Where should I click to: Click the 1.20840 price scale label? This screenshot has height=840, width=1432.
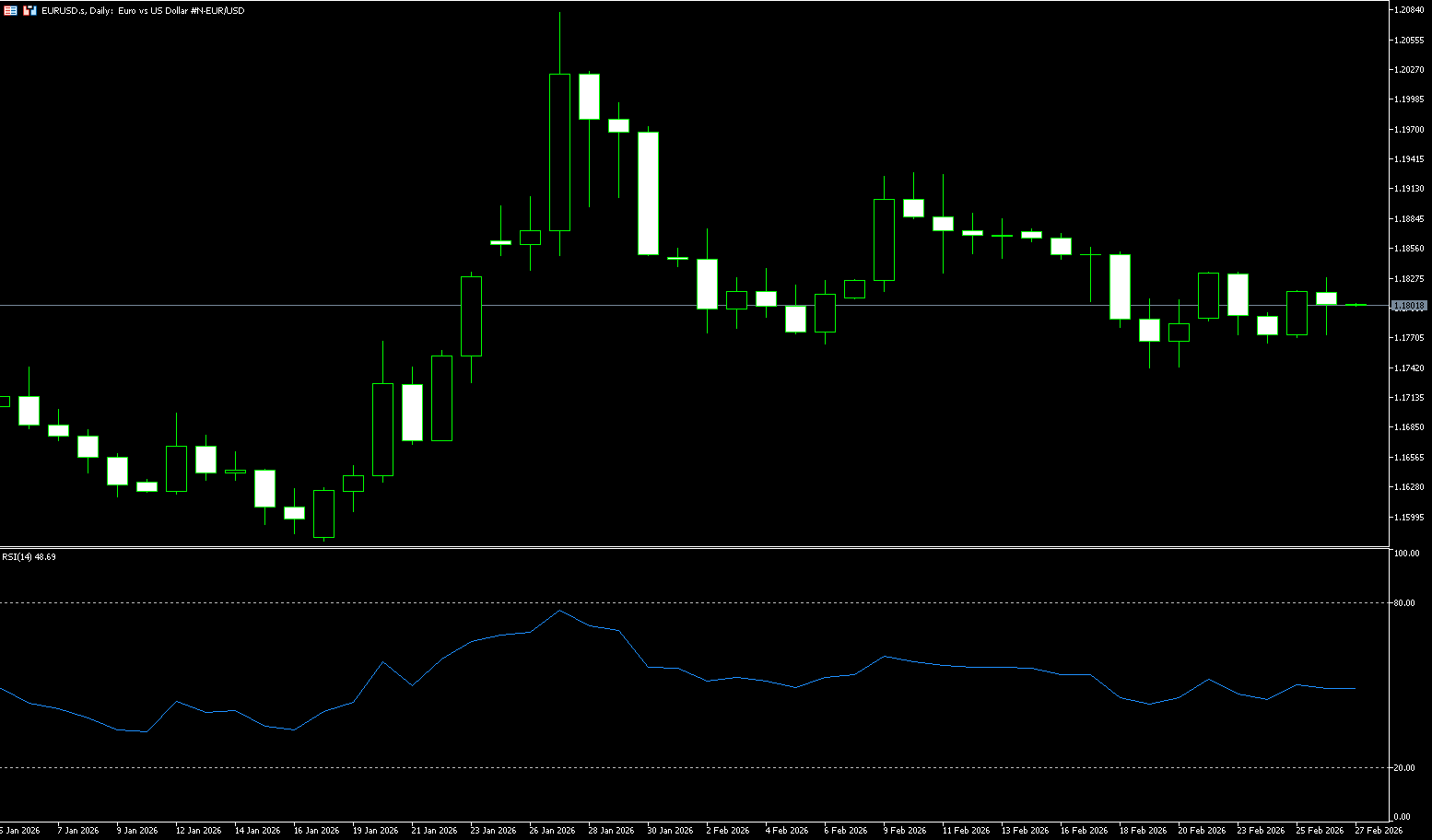point(1410,10)
